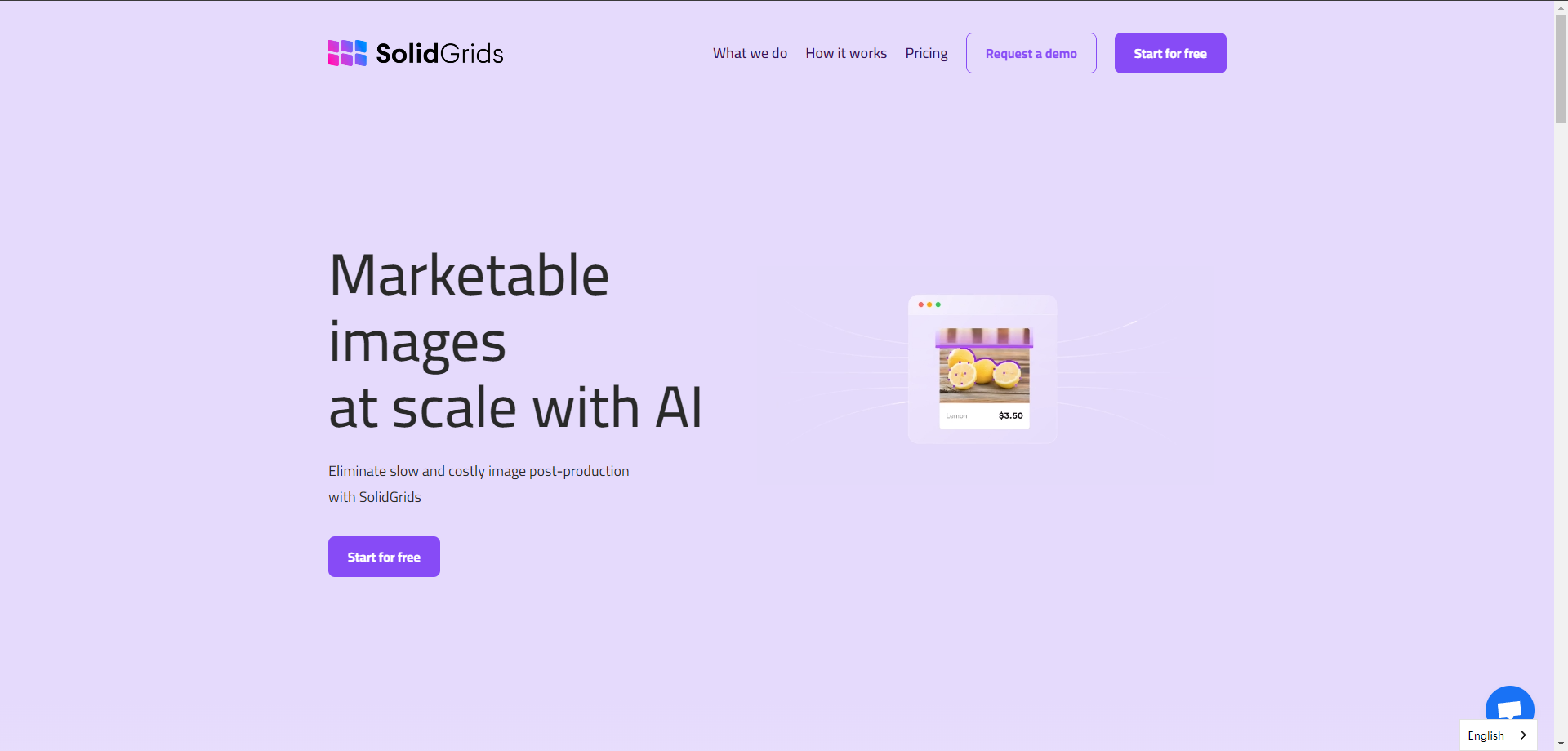Click the scrollbar up arrow
This screenshot has width=1568, height=751.
pos(1561,7)
